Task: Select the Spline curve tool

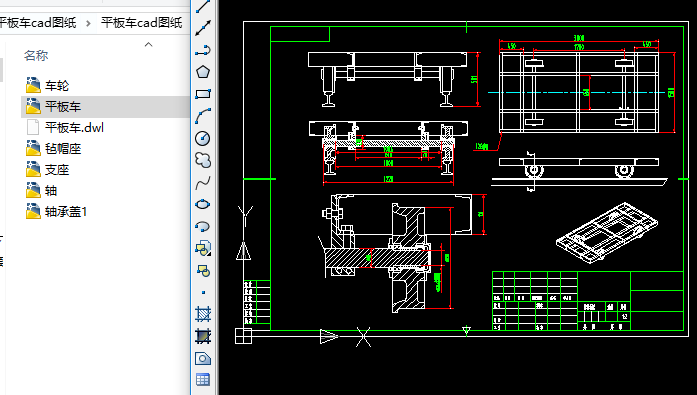Action: click(203, 183)
